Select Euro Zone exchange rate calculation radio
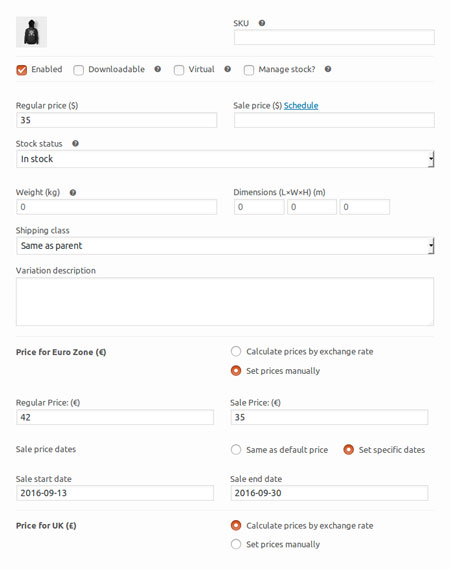The width and height of the screenshot is (450, 569). (x=236, y=351)
